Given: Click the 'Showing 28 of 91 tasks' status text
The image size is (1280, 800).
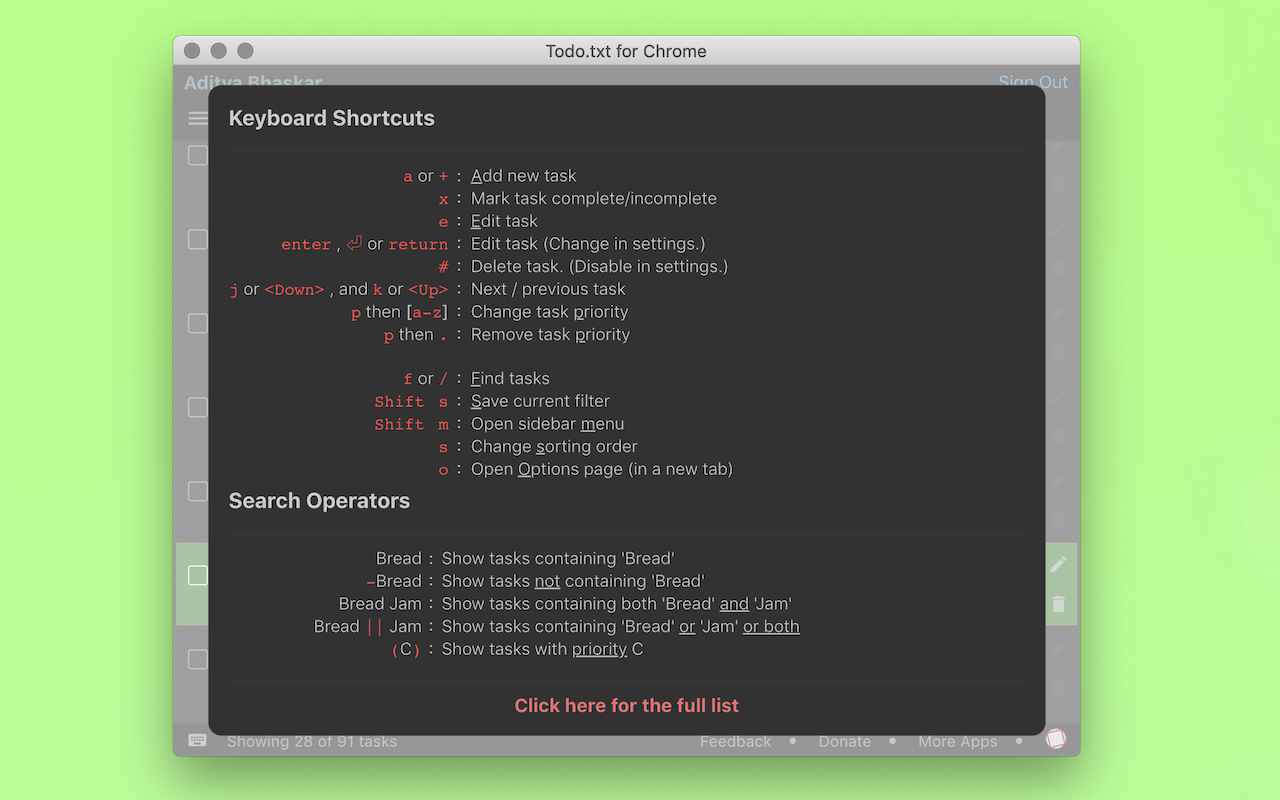Looking at the screenshot, I should tap(312, 741).
